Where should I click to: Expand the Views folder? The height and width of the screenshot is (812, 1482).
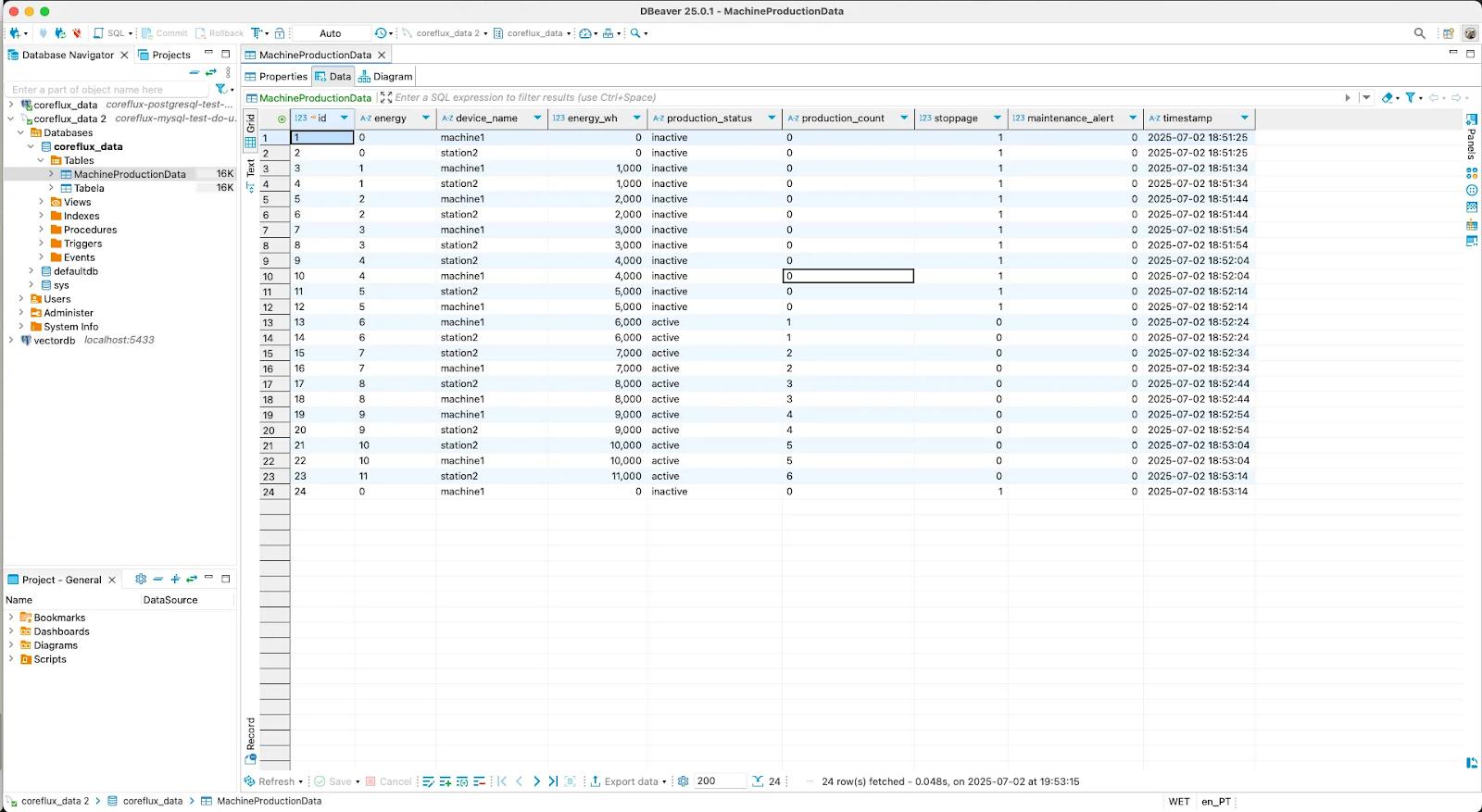41,202
